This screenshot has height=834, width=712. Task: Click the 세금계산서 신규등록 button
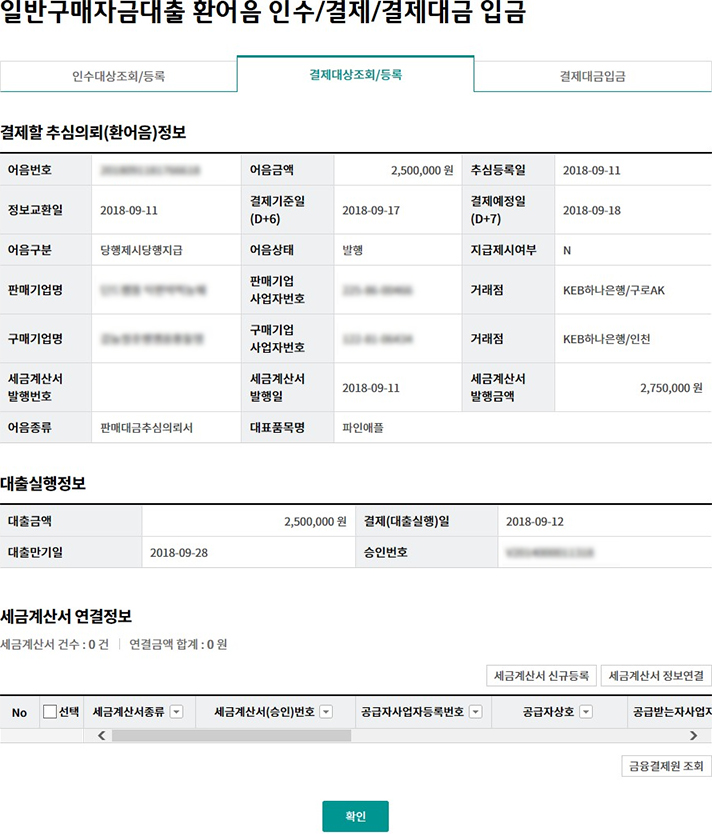541,676
